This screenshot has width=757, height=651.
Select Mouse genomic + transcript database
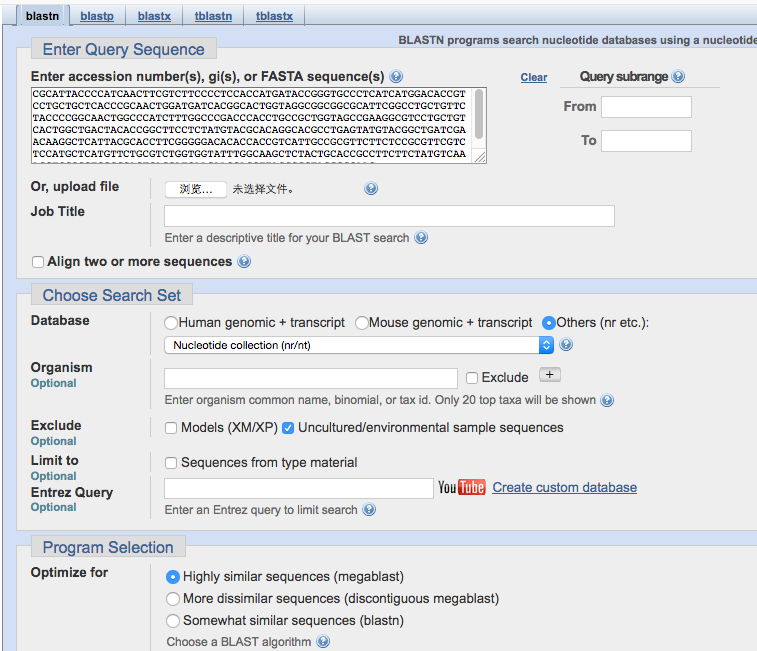(x=362, y=323)
